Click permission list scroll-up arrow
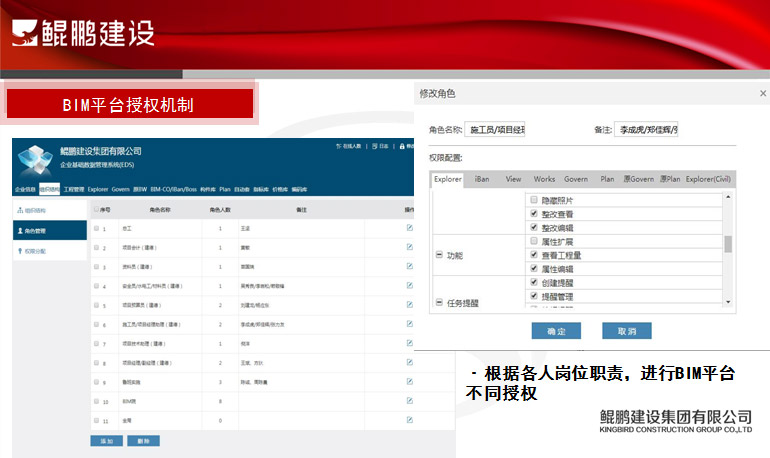The image size is (770, 458). tap(728, 197)
